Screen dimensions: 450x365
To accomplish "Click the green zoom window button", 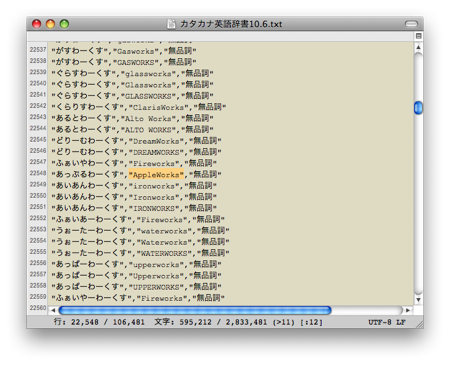I will tap(64, 24).
